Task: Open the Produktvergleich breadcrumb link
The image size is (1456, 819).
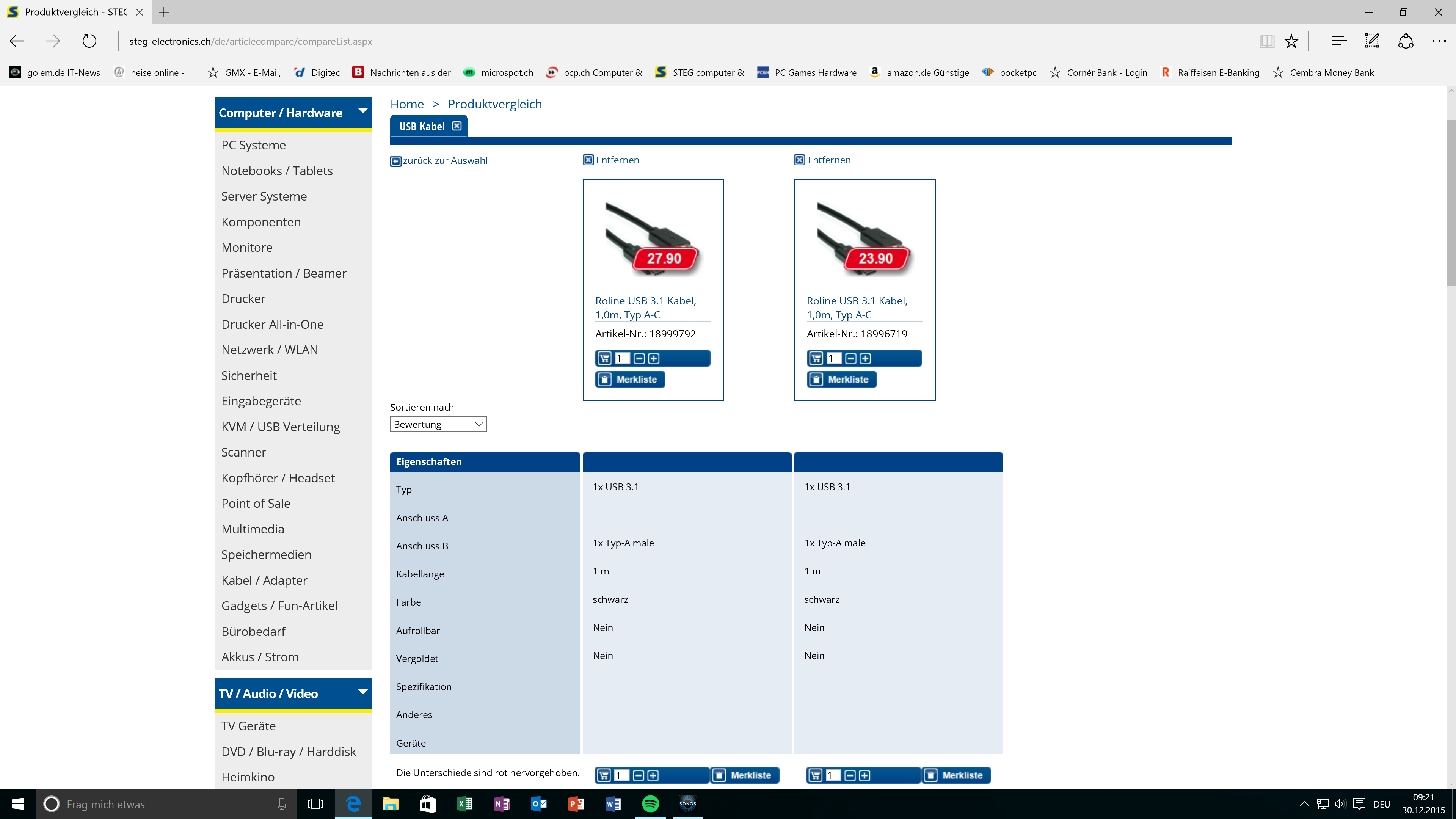Action: point(494,104)
